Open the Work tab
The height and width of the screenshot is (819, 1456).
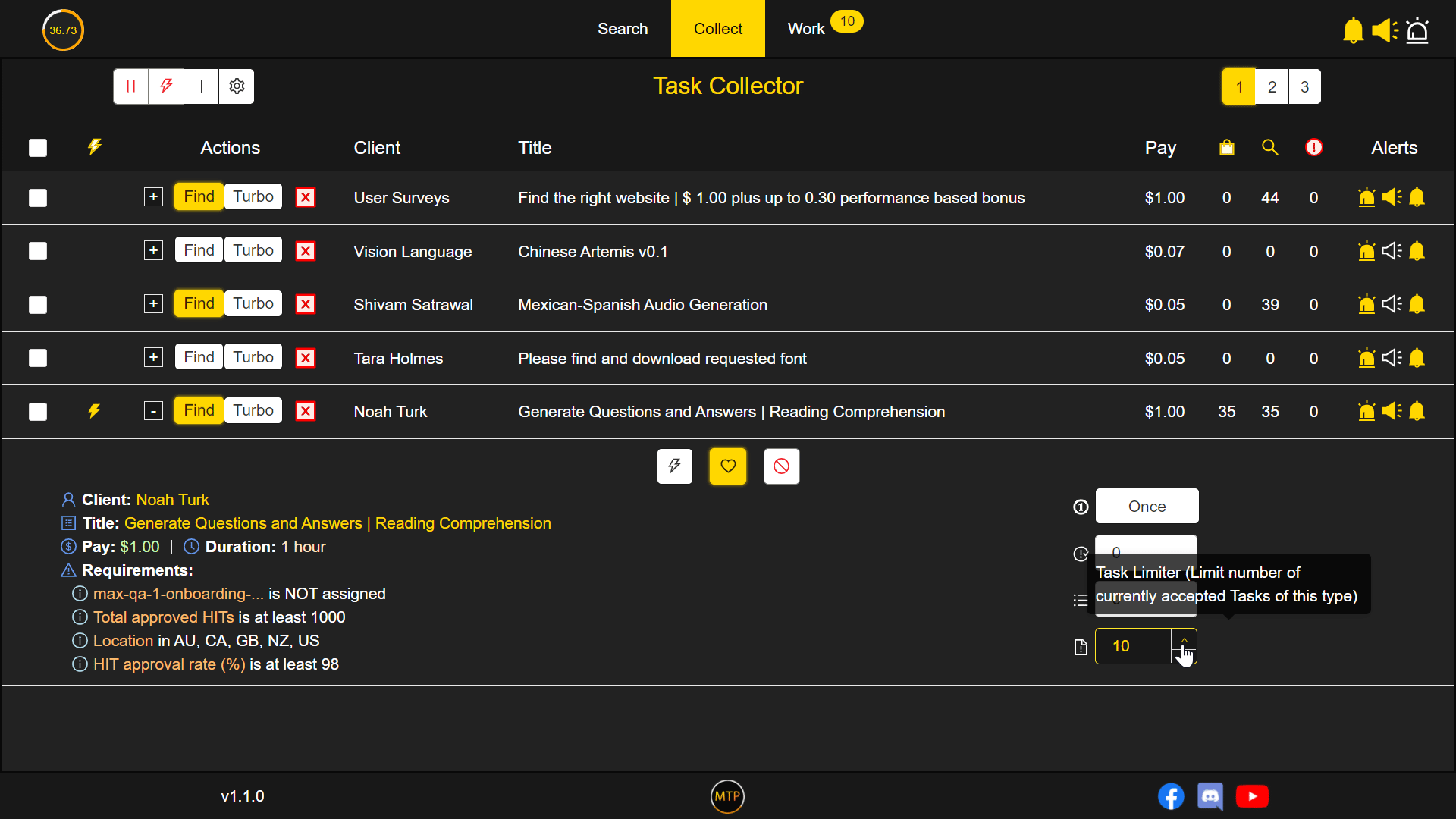805,29
